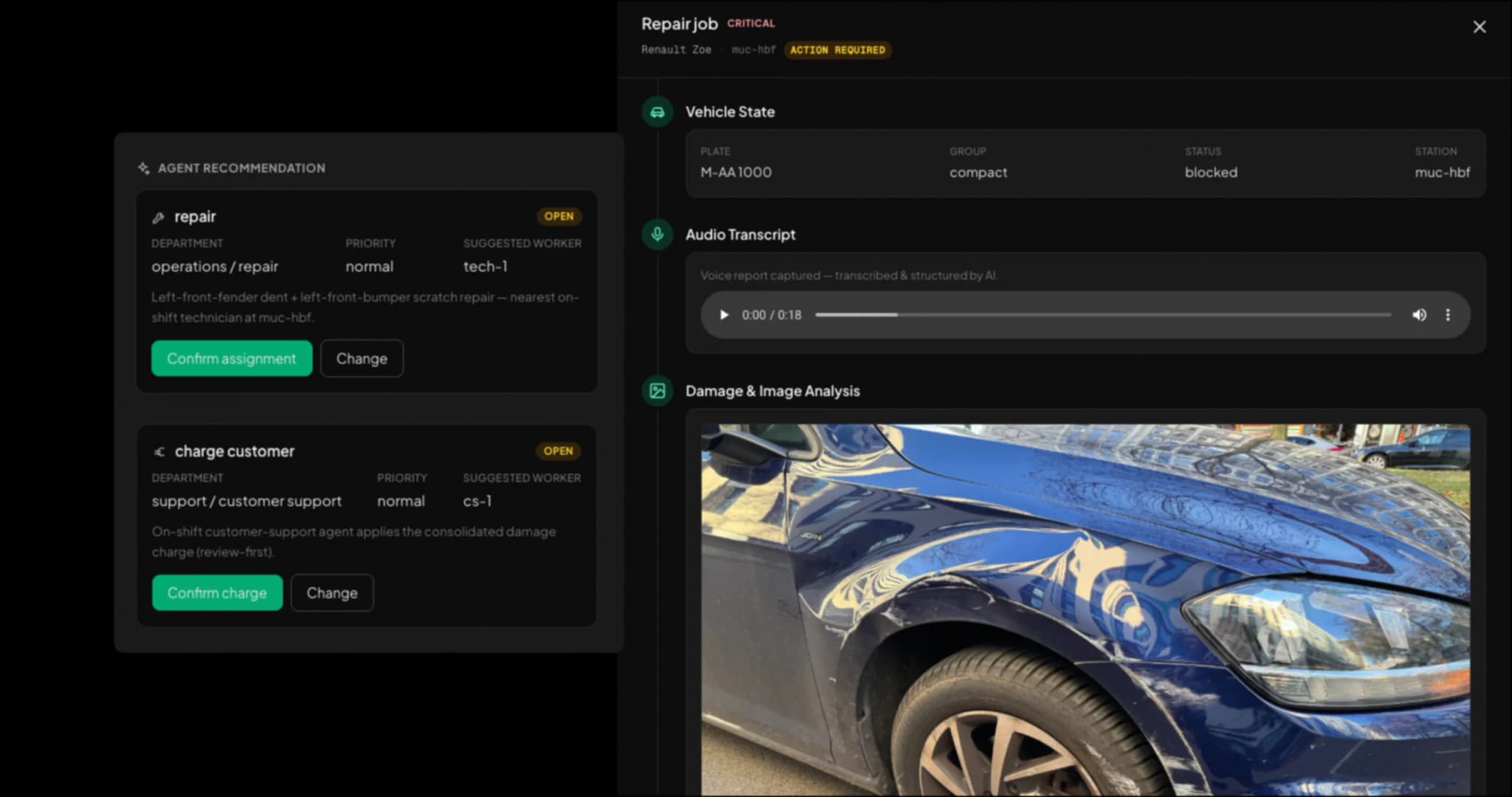The image size is (1512, 797).
Task: Open the damaged car photo
Action: coord(1085,609)
